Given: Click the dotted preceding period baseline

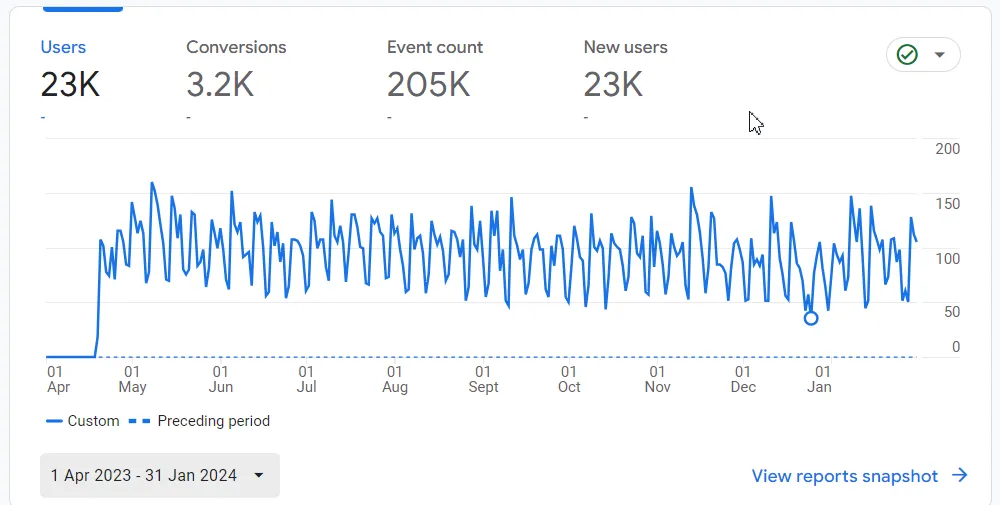Looking at the screenshot, I should click(500, 357).
